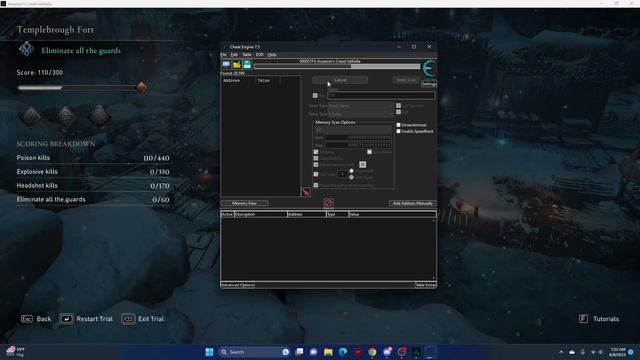This screenshot has width=640, height=360.
Task: Click the weather widget on the taskbar
Action: (16, 352)
